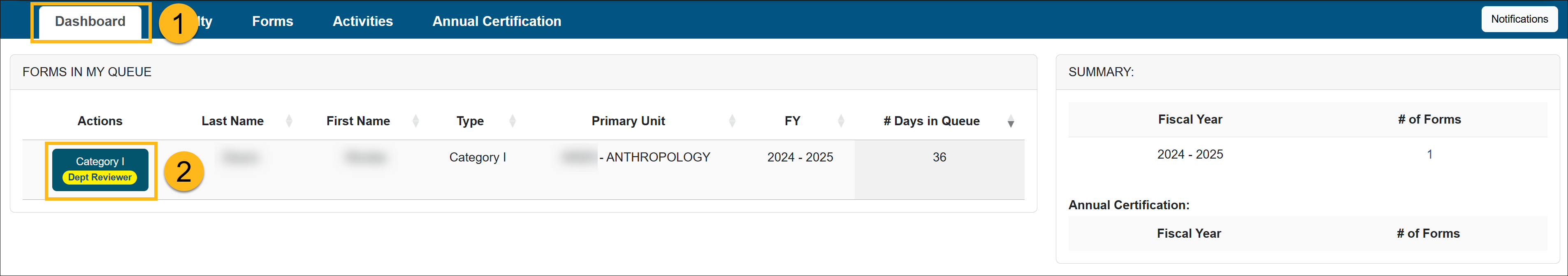This screenshot has height=276, width=1568.
Task: Click the Notifications button
Action: pyautogui.click(x=1519, y=19)
